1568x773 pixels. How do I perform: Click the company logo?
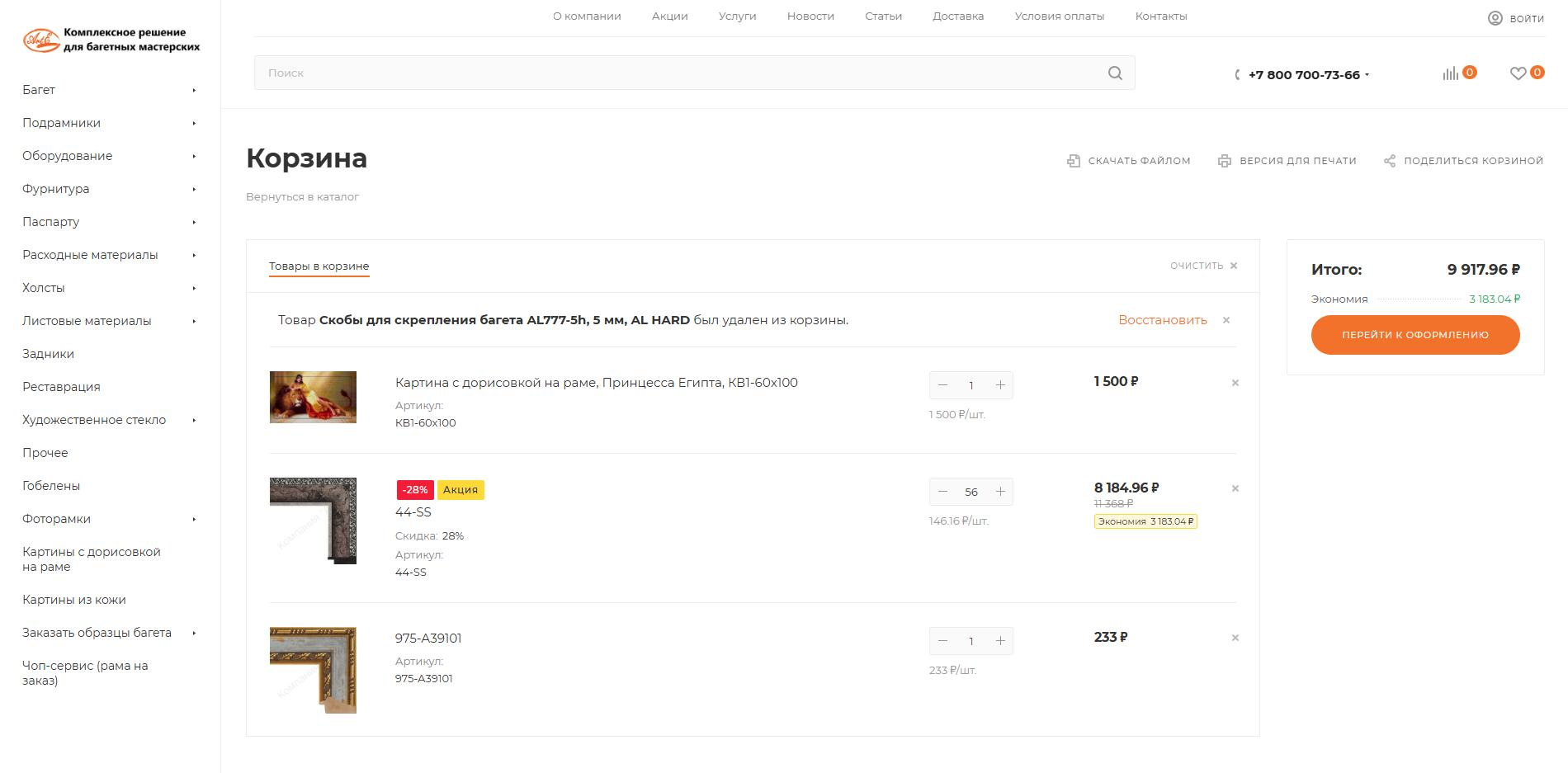pos(111,40)
